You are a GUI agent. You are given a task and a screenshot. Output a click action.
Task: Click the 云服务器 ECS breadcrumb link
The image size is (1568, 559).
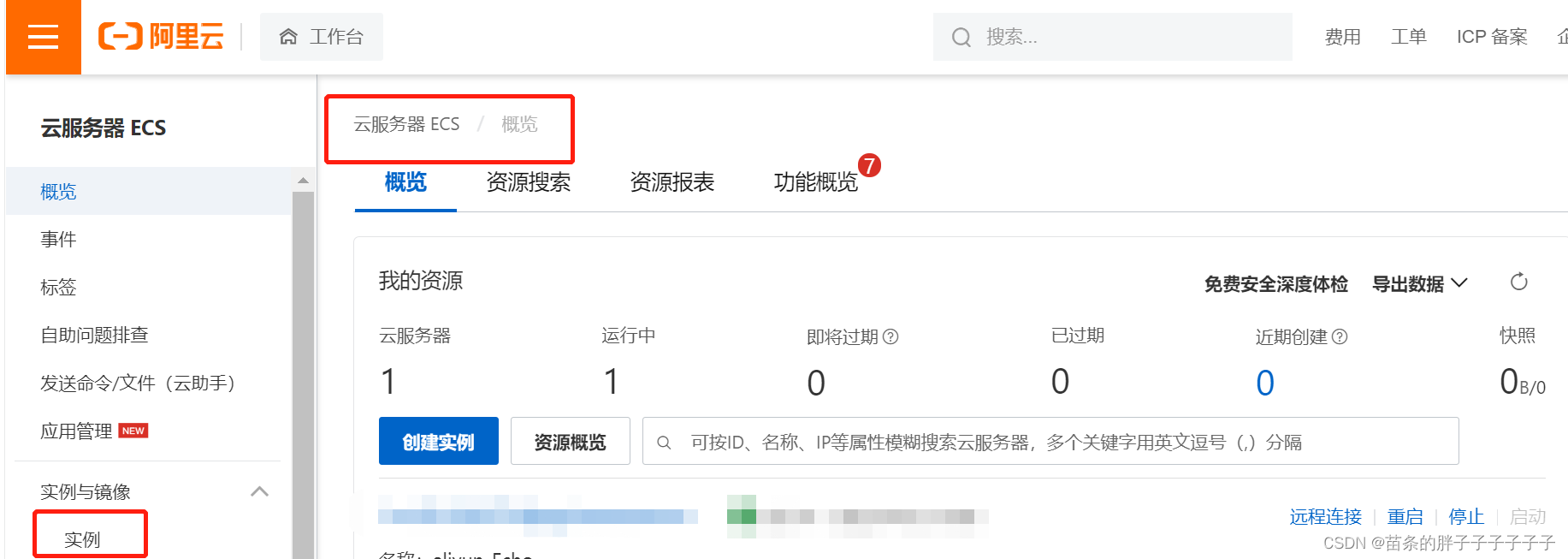click(406, 124)
